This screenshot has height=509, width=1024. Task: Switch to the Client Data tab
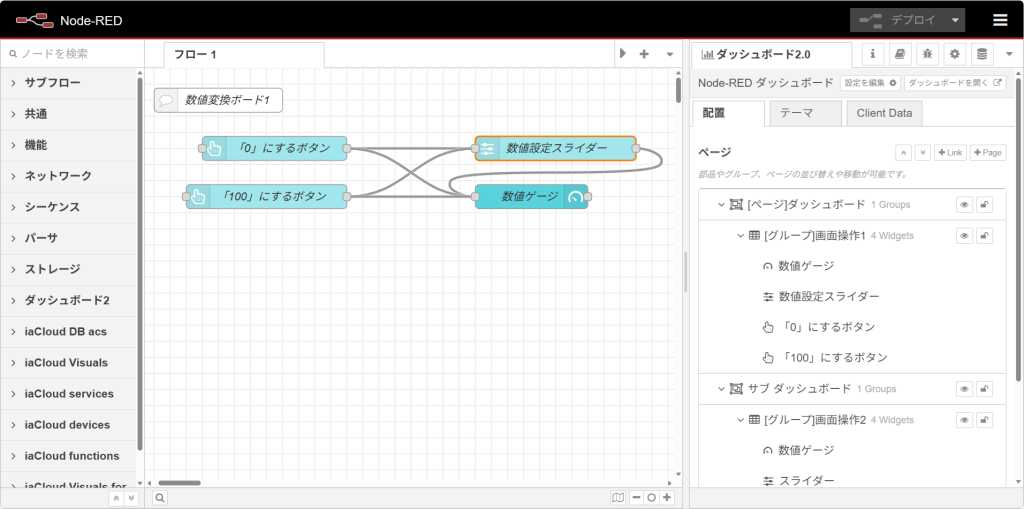[884, 113]
